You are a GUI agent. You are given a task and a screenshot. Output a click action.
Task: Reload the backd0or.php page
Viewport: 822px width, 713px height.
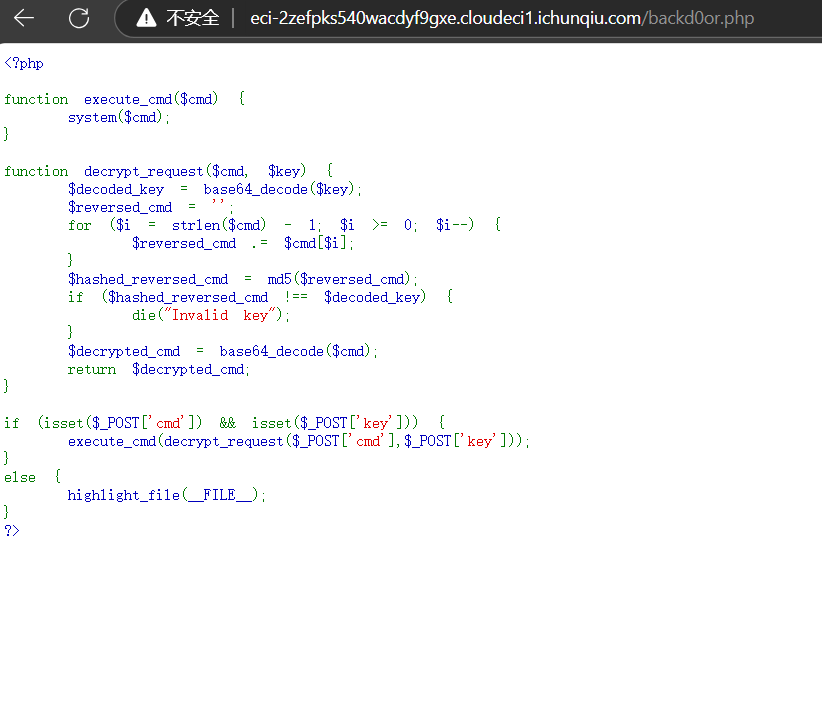[79, 18]
